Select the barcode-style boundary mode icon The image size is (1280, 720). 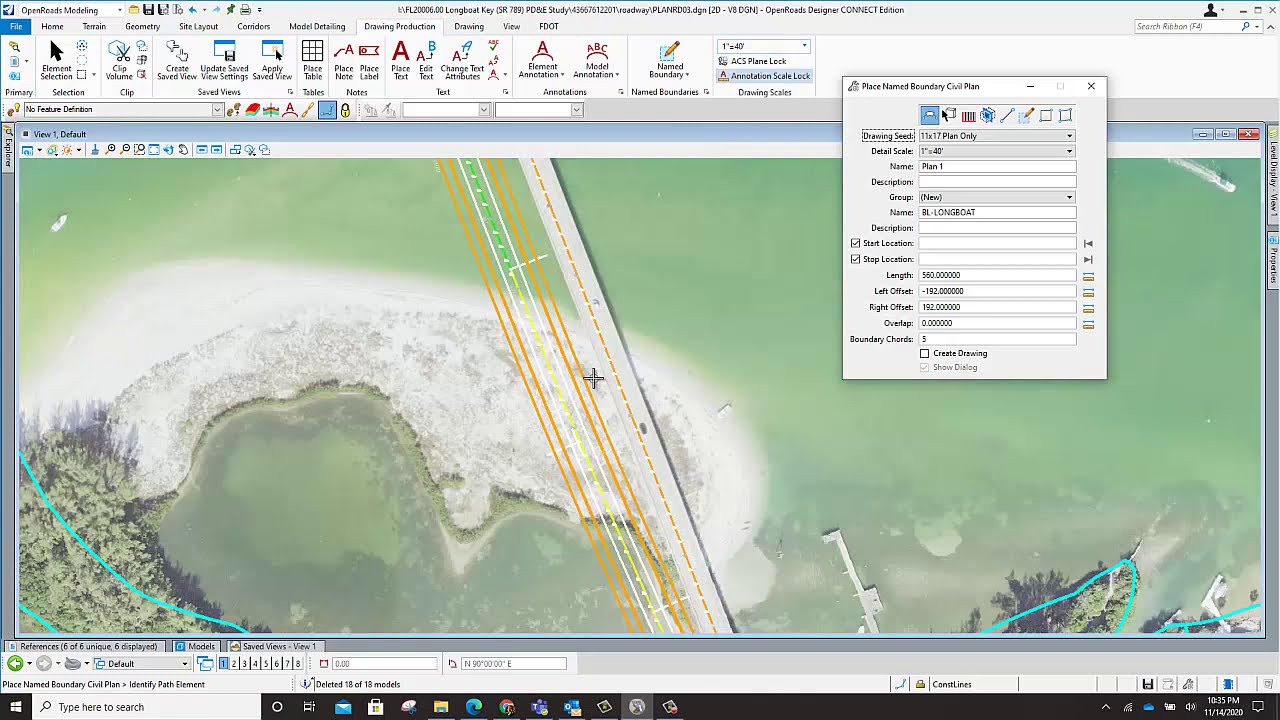coord(968,115)
